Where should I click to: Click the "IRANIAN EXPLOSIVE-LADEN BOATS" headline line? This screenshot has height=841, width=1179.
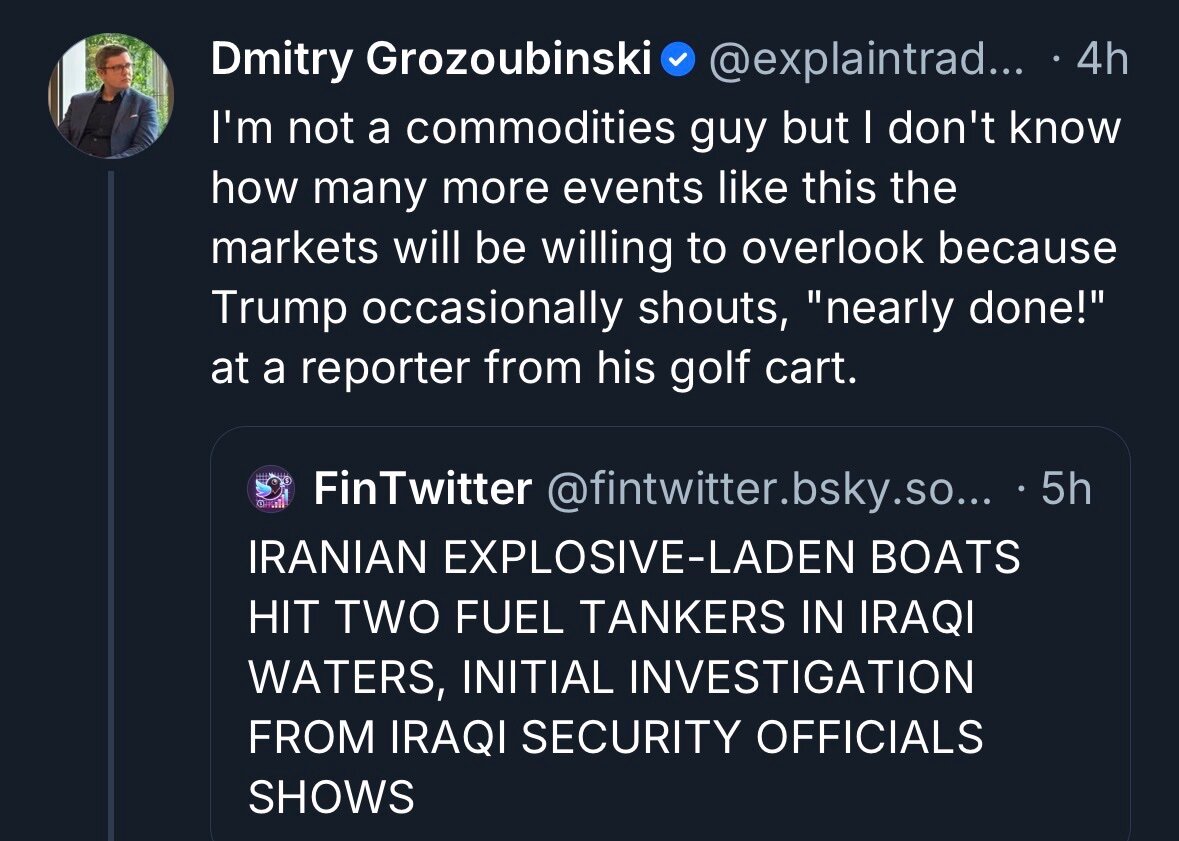634,557
